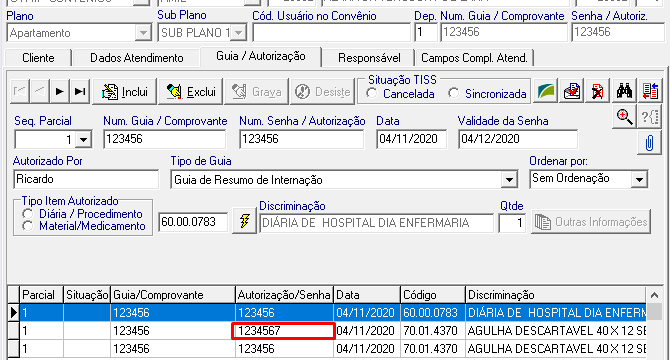Image resolution: width=670 pixels, height=360 pixels.
Task: Click the Validade da Senha field
Action: coord(518,139)
